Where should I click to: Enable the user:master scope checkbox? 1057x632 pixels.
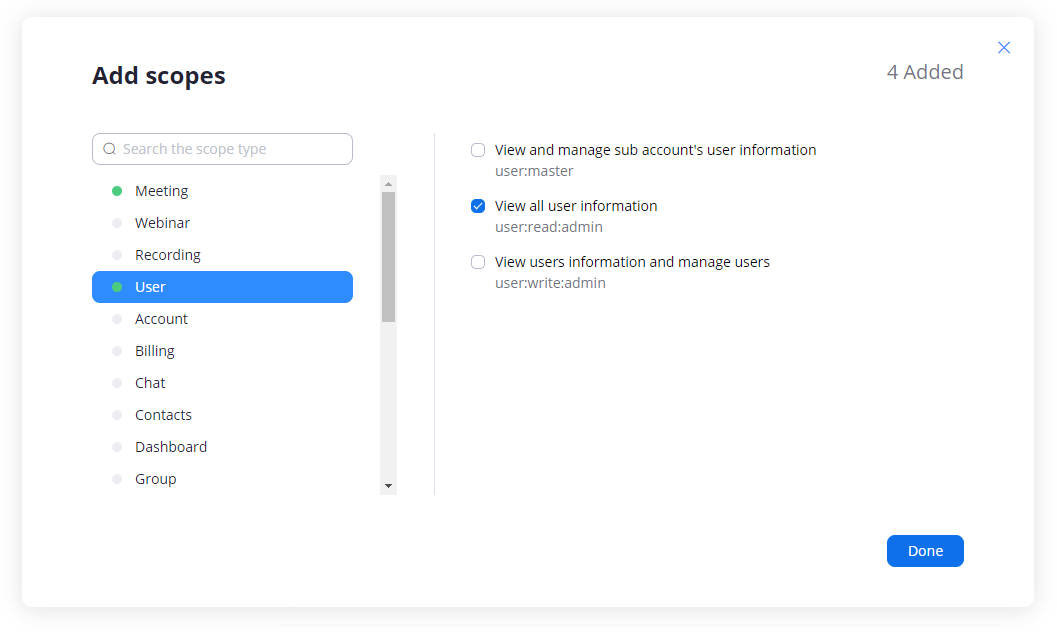478,150
